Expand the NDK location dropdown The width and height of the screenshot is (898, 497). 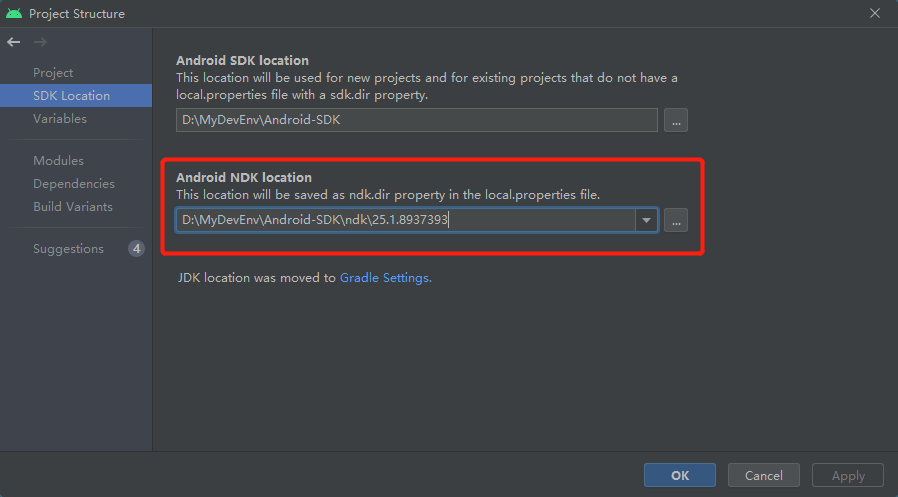pyautogui.click(x=647, y=221)
